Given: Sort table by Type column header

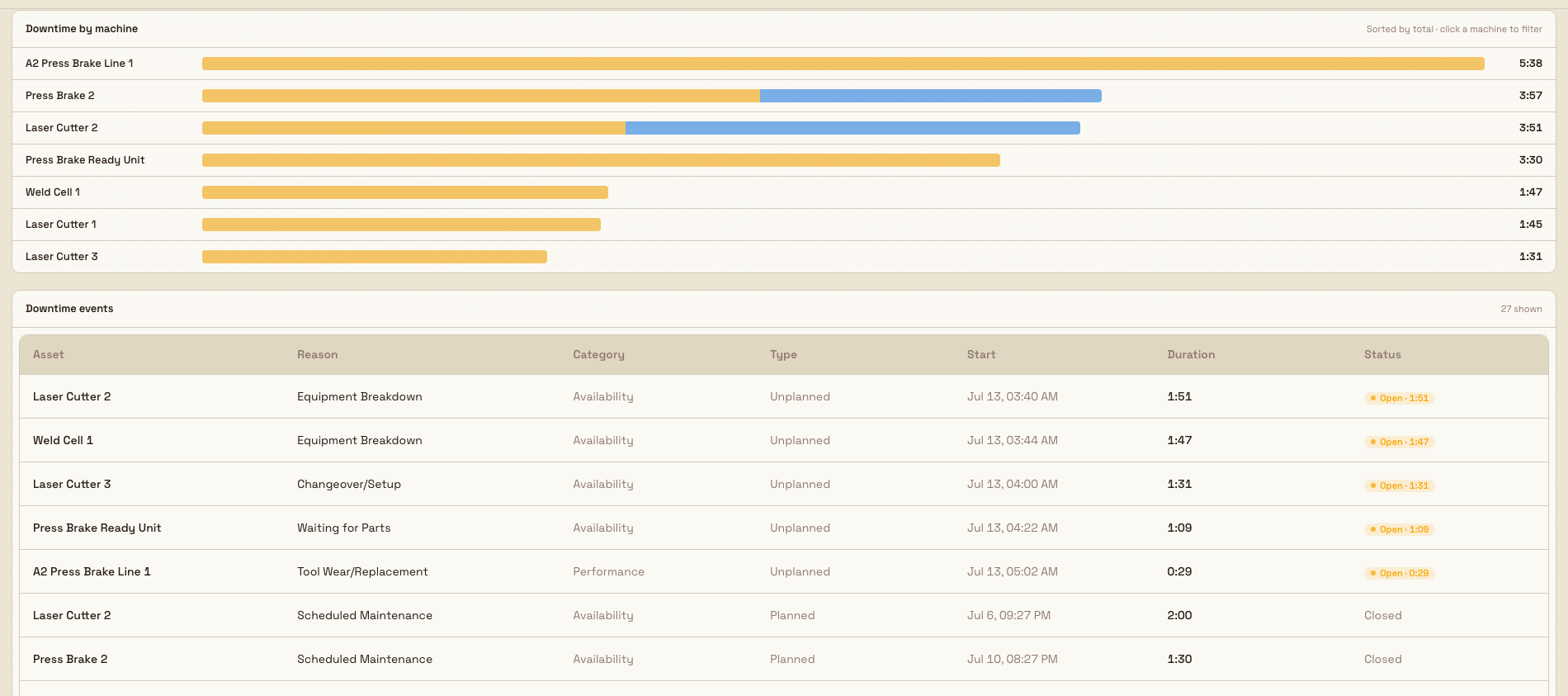Looking at the screenshot, I should [x=783, y=355].
